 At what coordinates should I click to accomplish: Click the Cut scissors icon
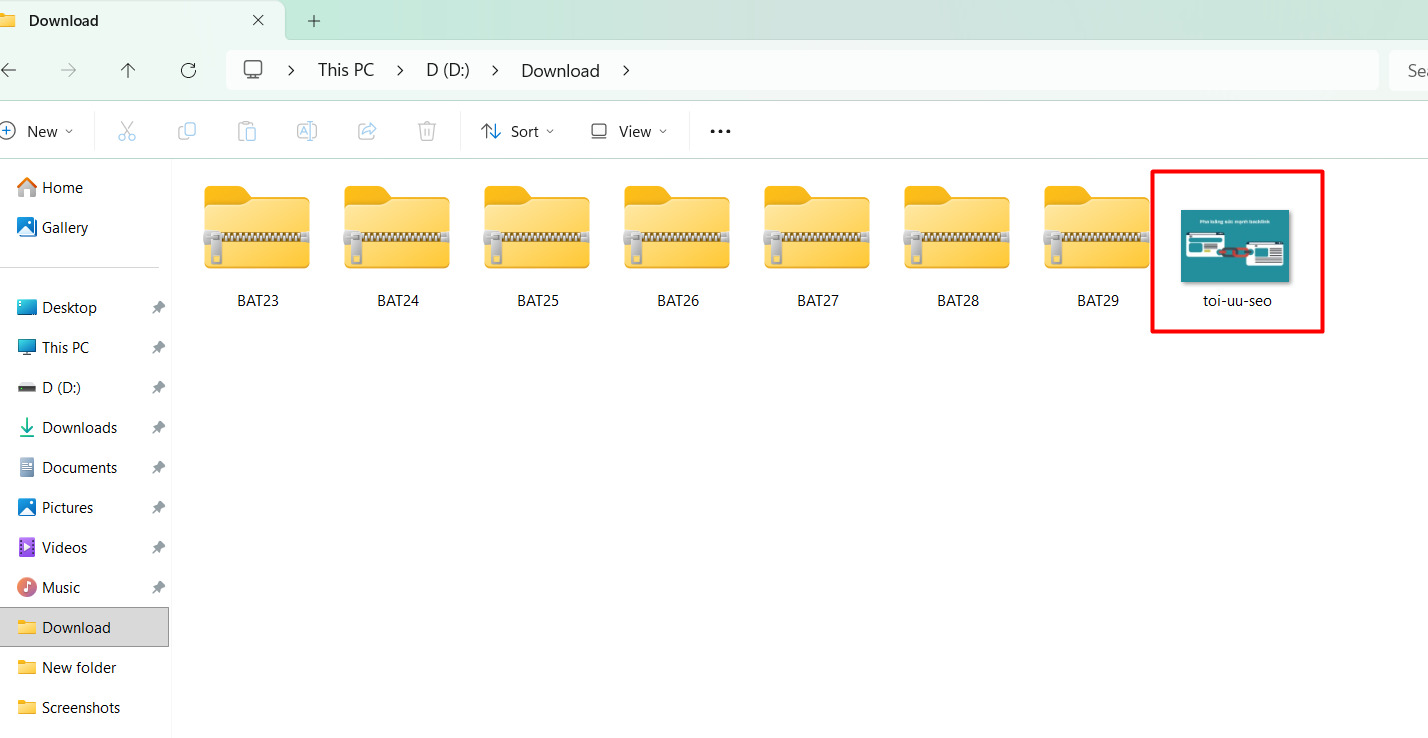(x=126, y=131)
